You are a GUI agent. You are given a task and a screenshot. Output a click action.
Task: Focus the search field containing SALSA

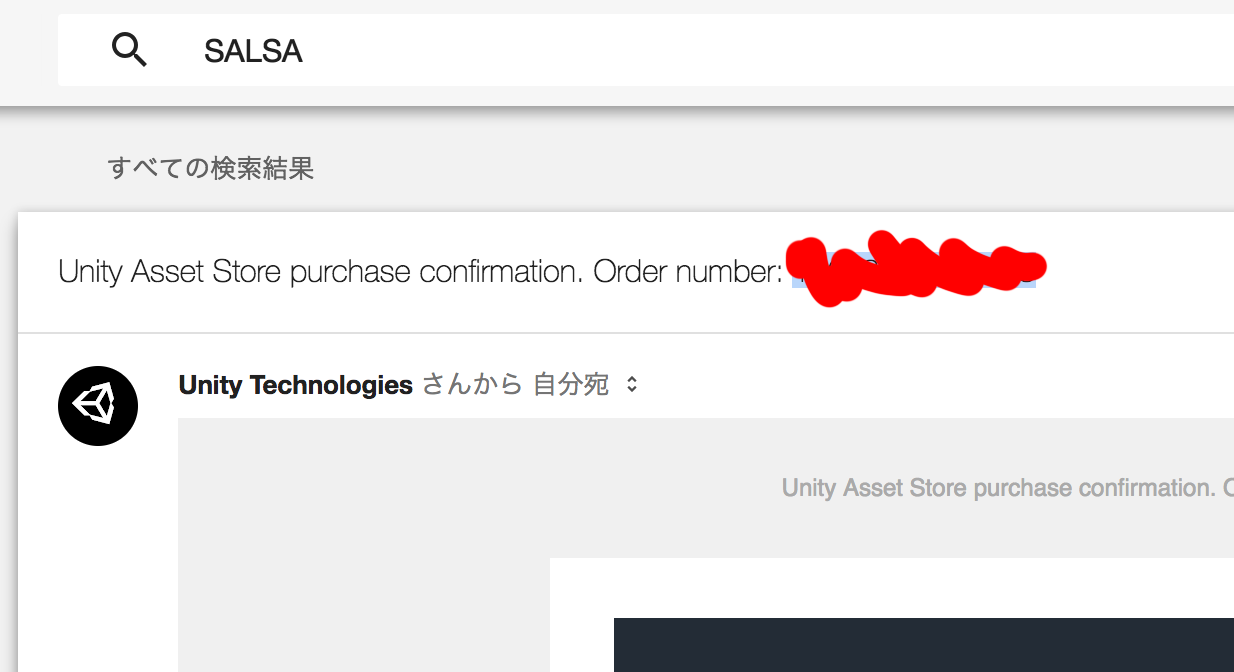point(700,50)
